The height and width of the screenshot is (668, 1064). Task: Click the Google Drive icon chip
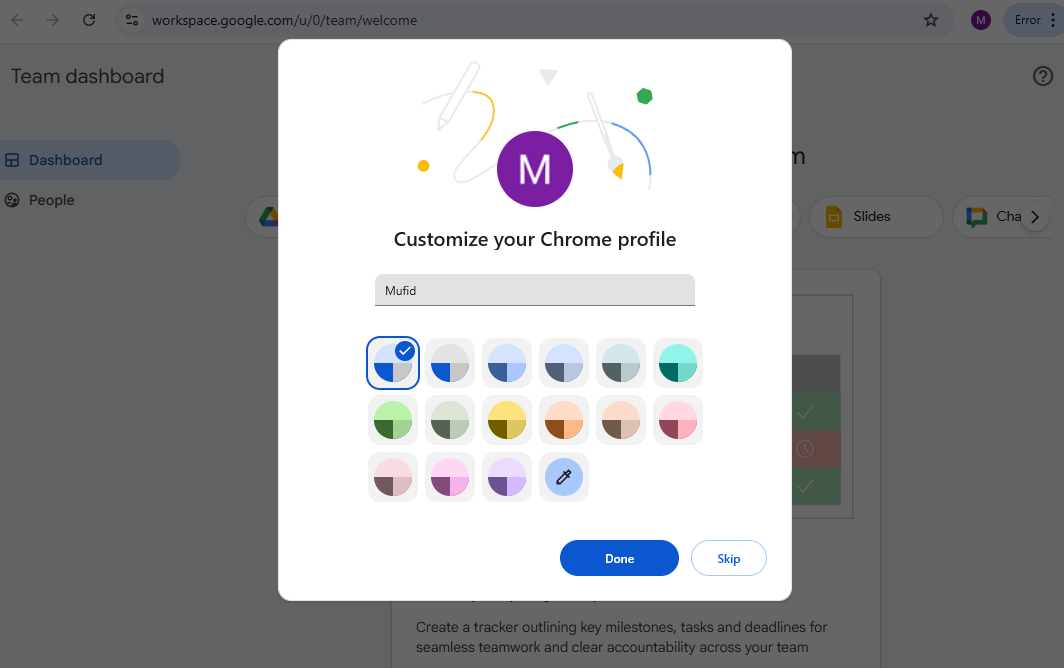coord(266,217)
